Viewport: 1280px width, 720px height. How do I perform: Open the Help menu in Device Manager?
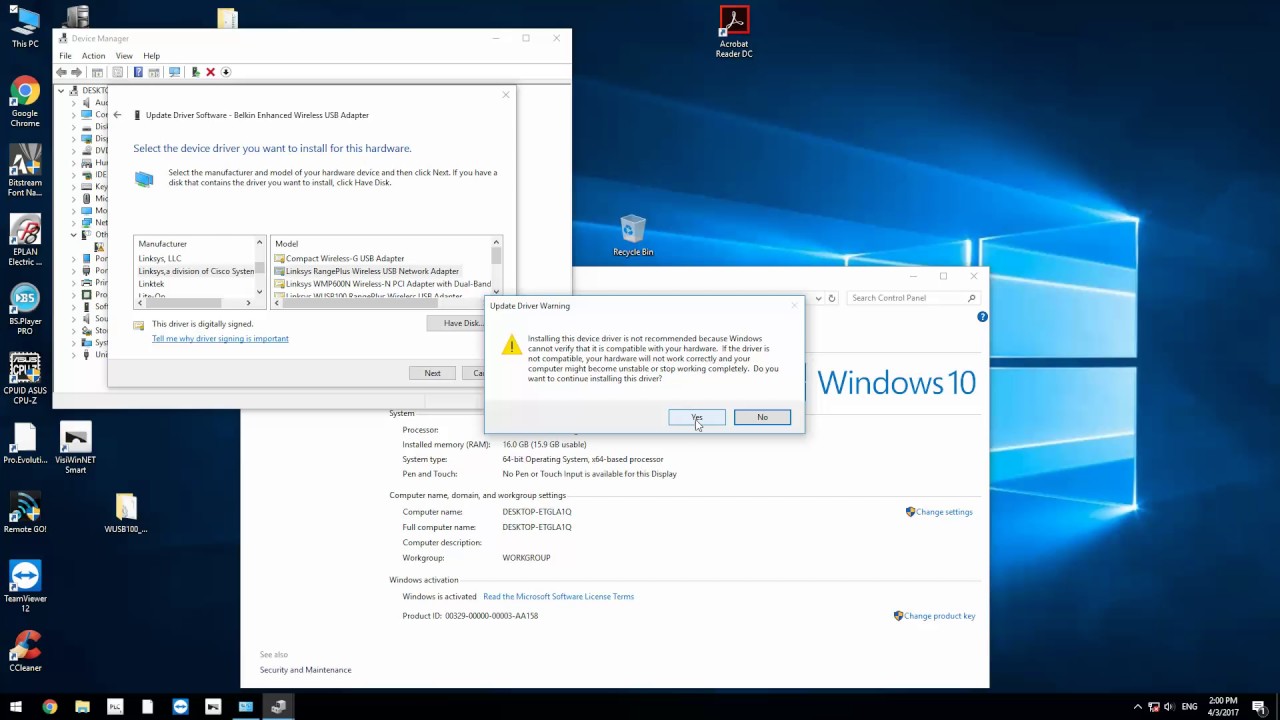click(151, 56)
